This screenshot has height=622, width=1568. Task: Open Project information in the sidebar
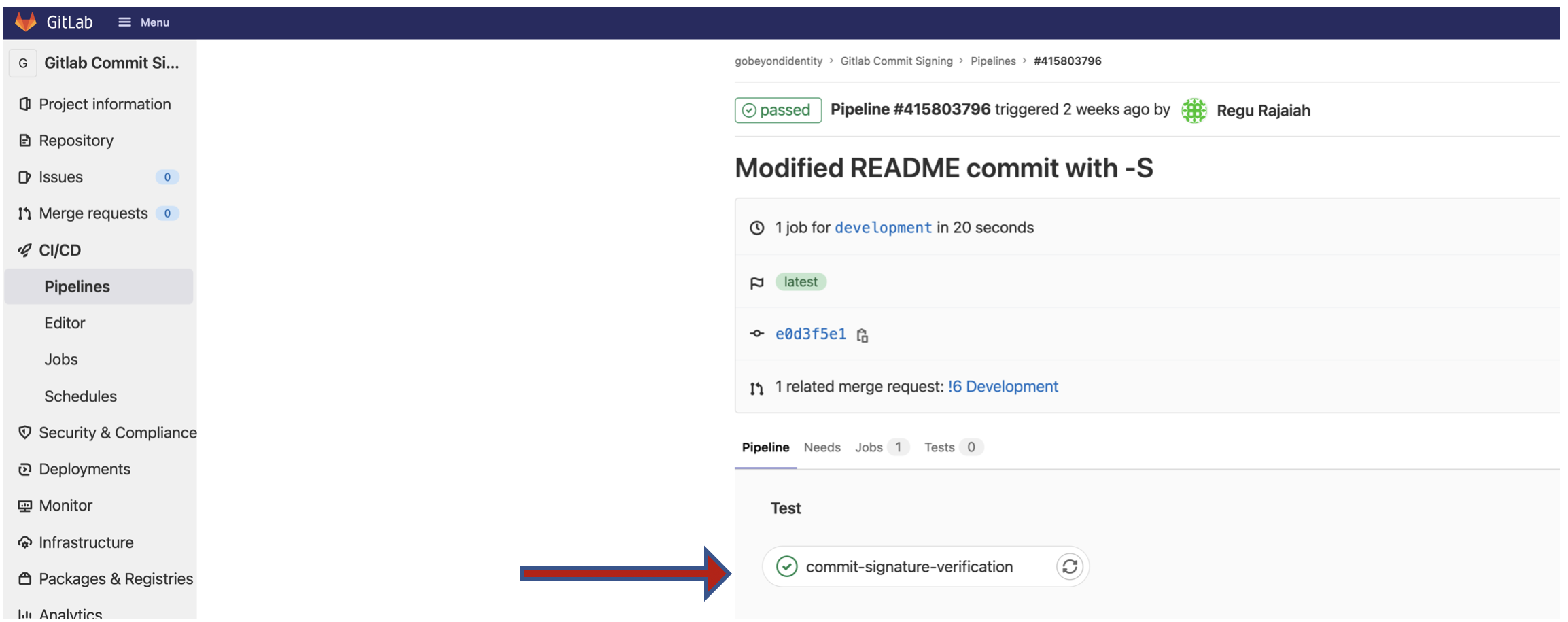click(104, 104)
